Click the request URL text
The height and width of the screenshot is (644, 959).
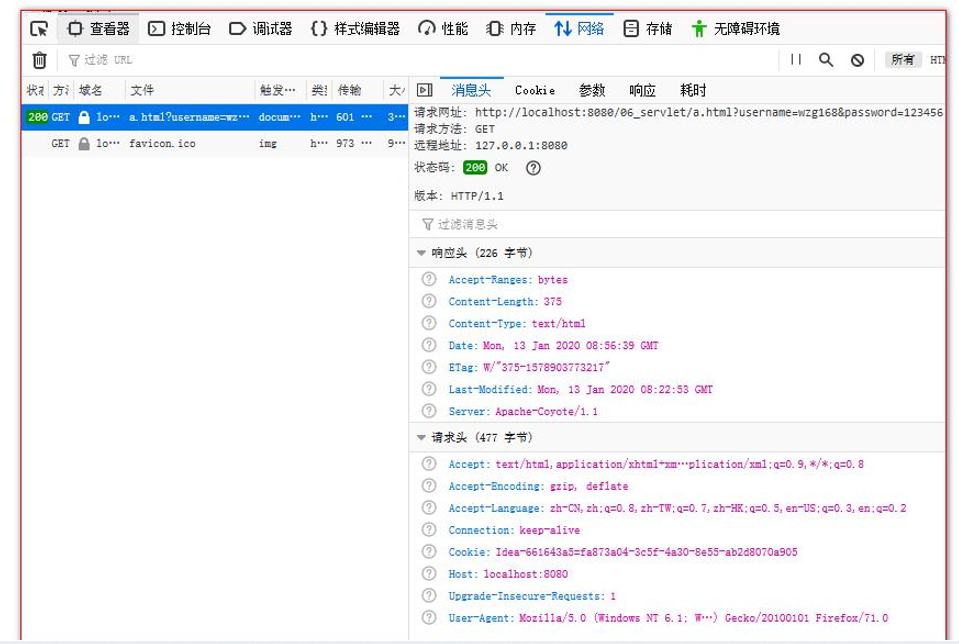(709, 113)
